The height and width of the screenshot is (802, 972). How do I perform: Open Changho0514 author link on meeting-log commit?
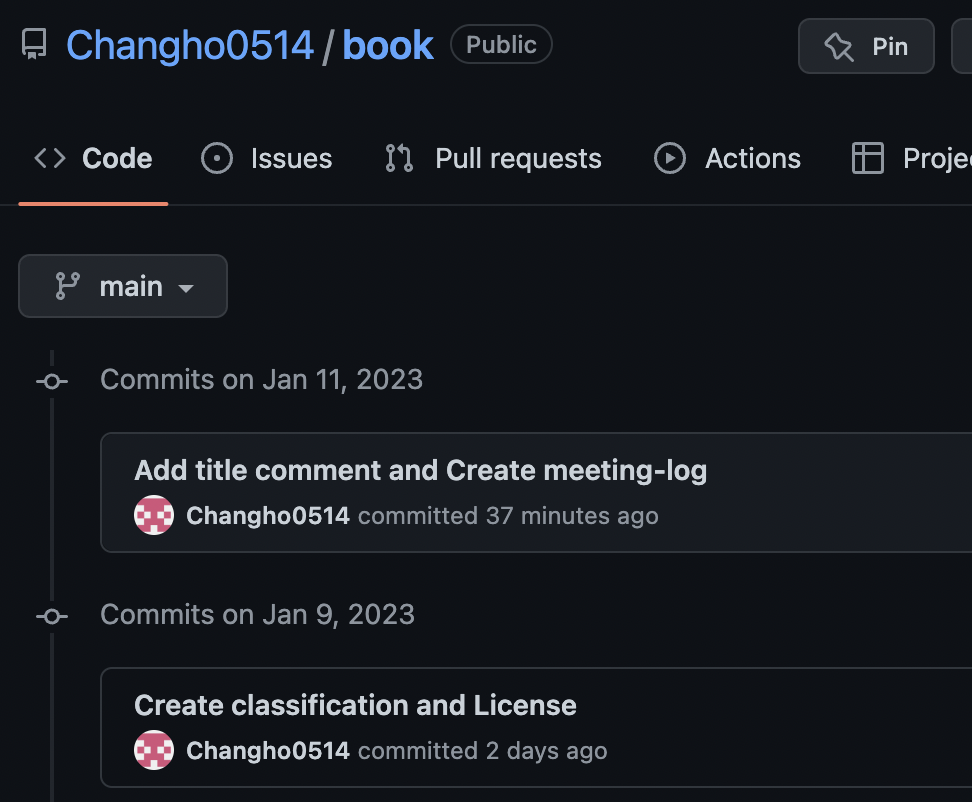tap(268, 516)
